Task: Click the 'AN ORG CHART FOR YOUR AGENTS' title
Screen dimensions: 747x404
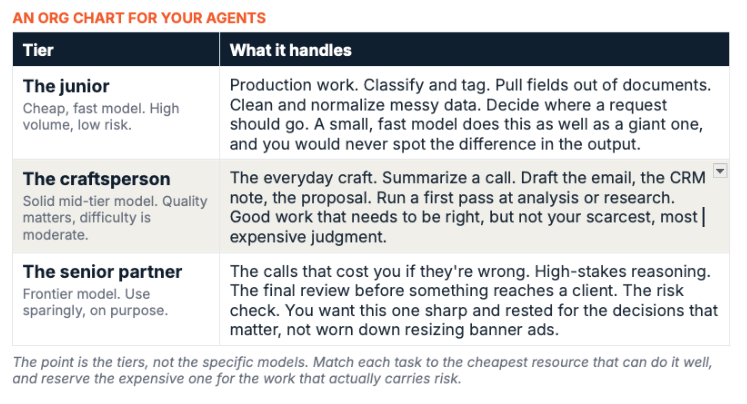Action: 139,18
